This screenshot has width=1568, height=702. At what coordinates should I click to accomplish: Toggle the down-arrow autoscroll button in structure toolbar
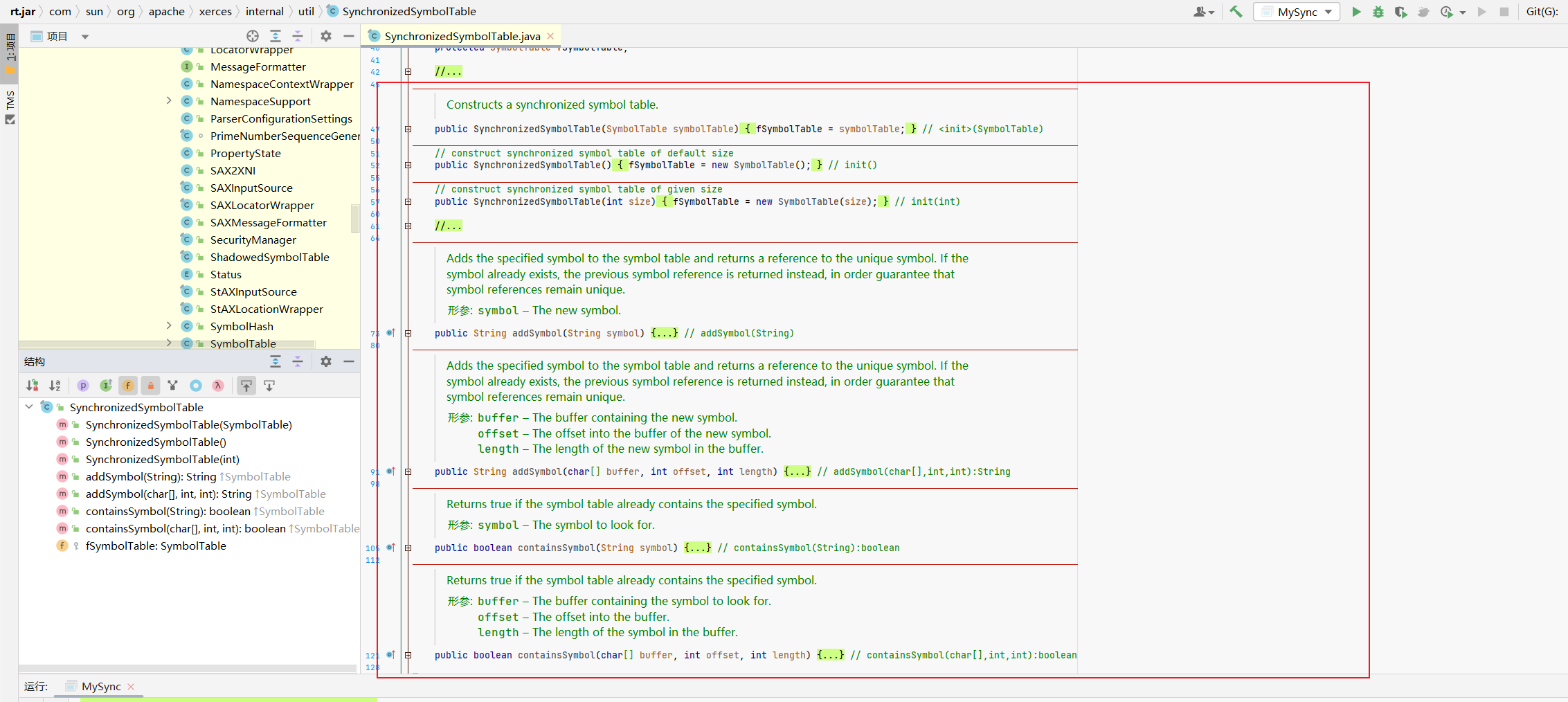[269, 386]
